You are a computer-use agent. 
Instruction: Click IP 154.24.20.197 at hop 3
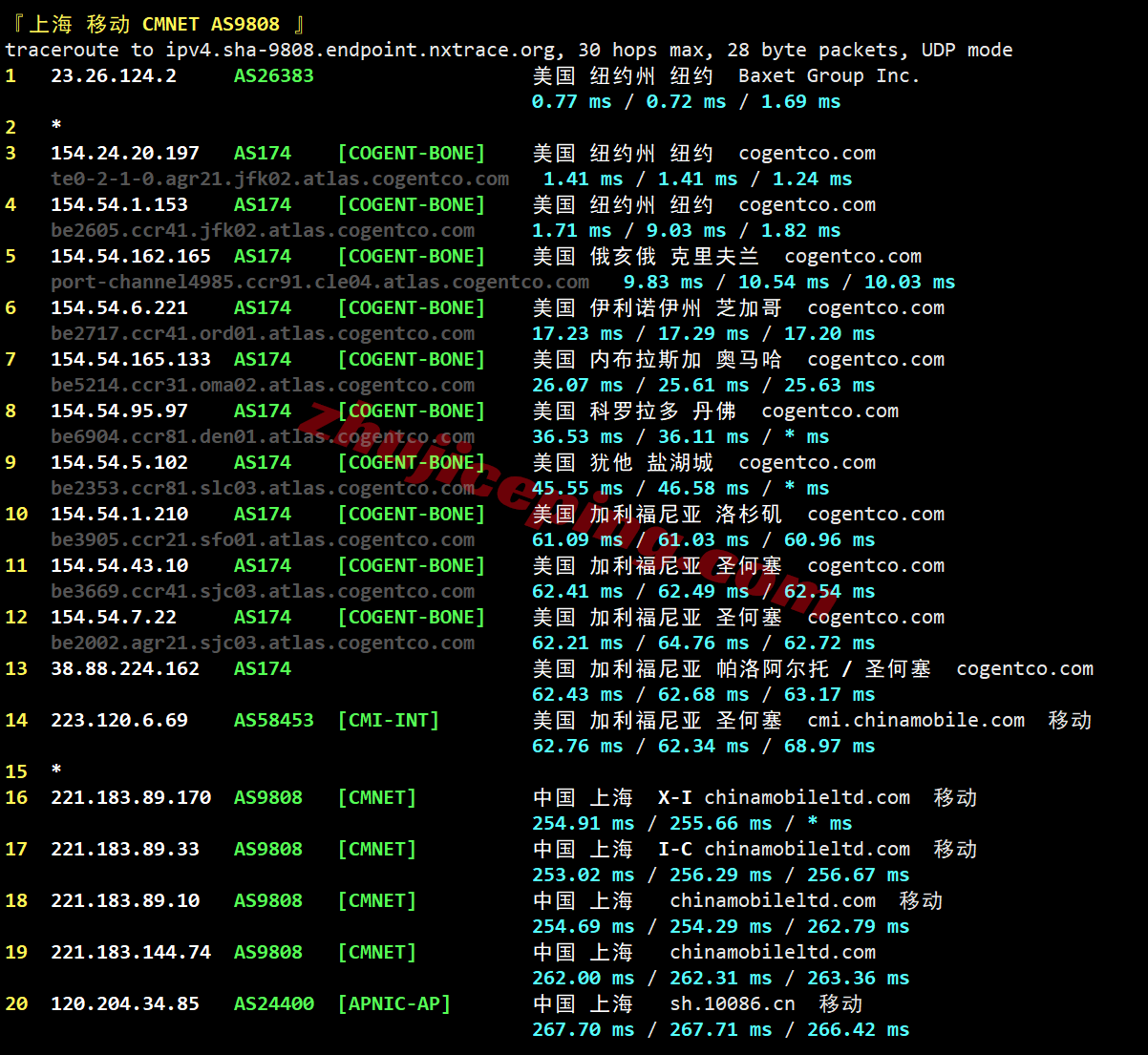click(125, 153)
